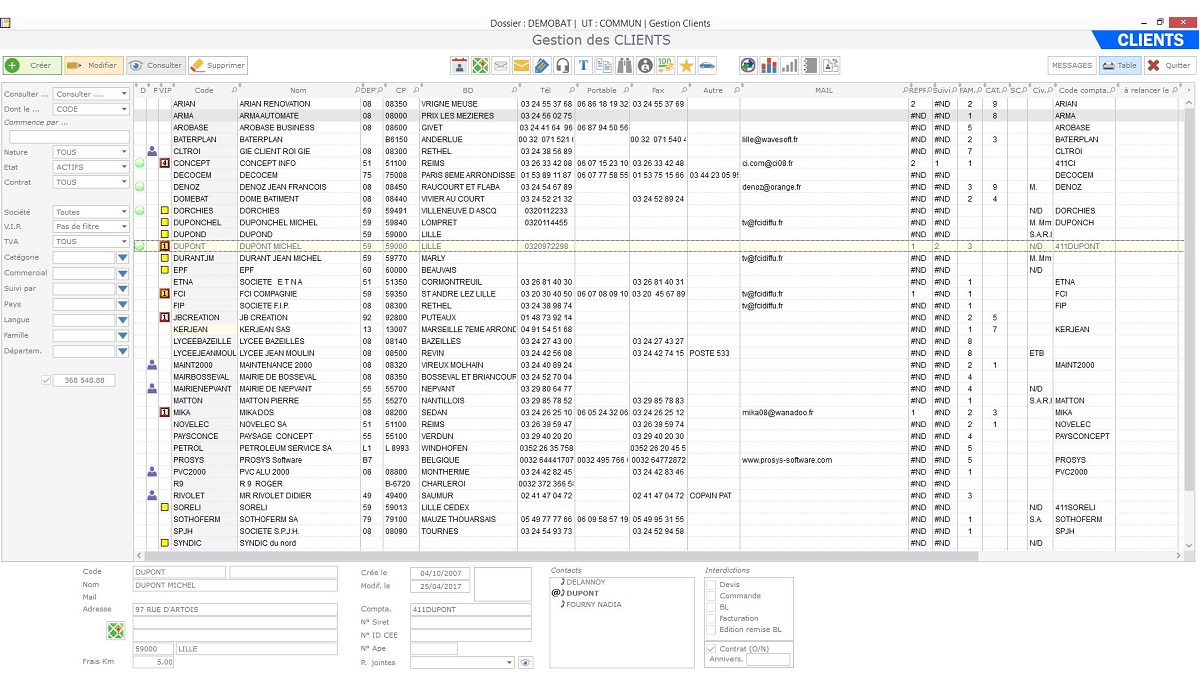Click the blue T text icon
This screenshot has width=1200, height=687.
(583, 65)
